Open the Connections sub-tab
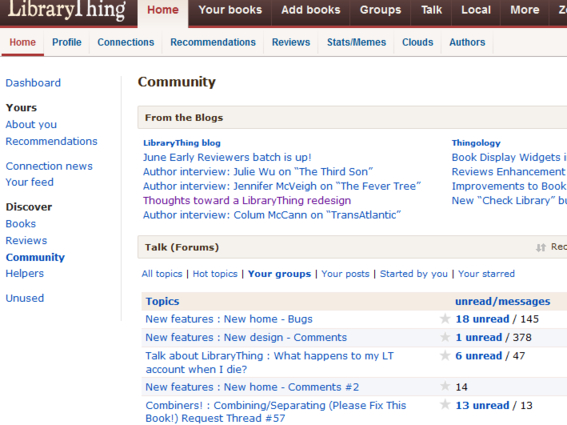 coord(126,42)
